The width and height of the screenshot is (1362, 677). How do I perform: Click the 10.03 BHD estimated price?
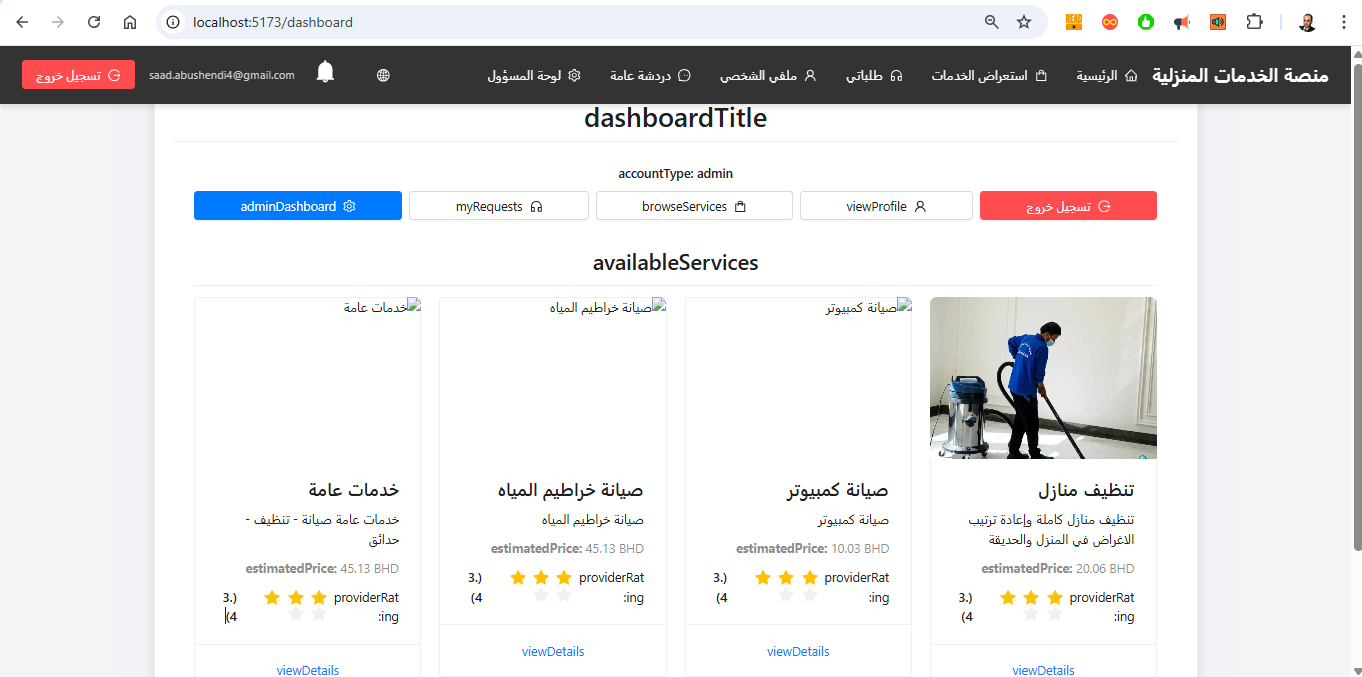coord(860,548)
